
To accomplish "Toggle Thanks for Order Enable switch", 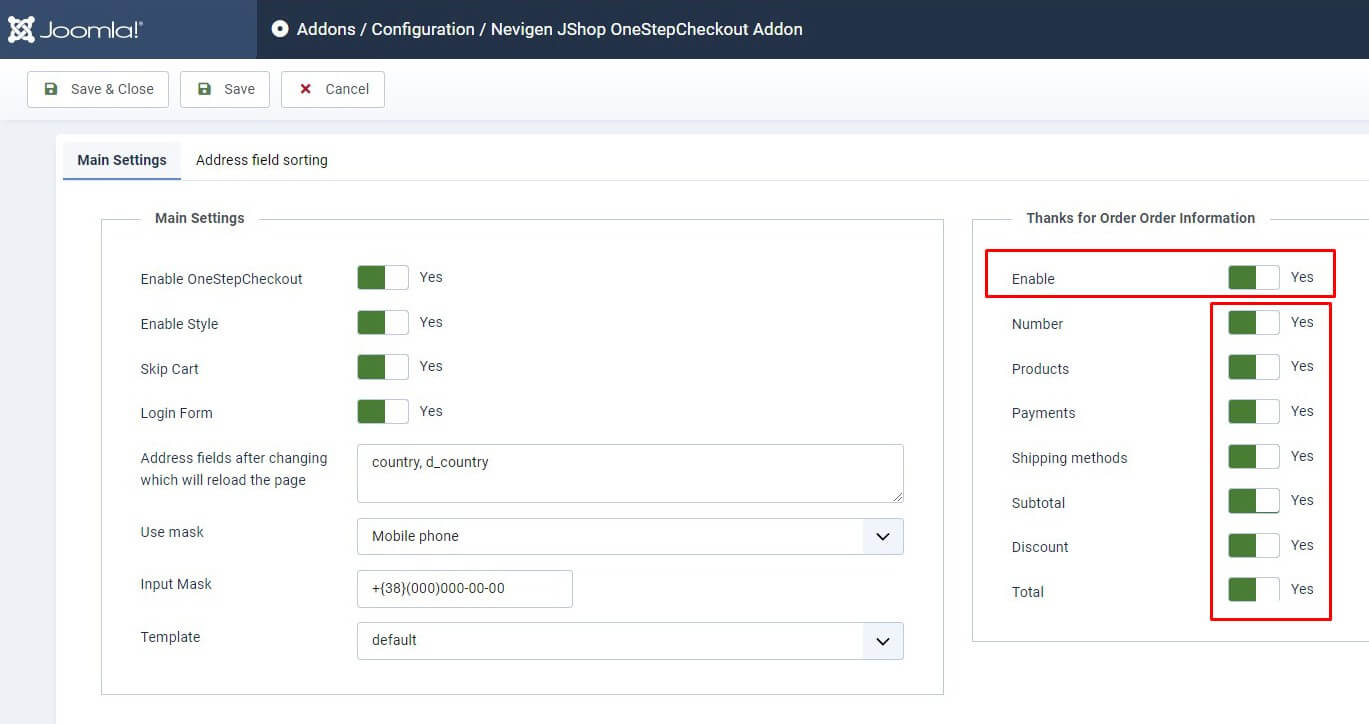I will (1253, 278).
